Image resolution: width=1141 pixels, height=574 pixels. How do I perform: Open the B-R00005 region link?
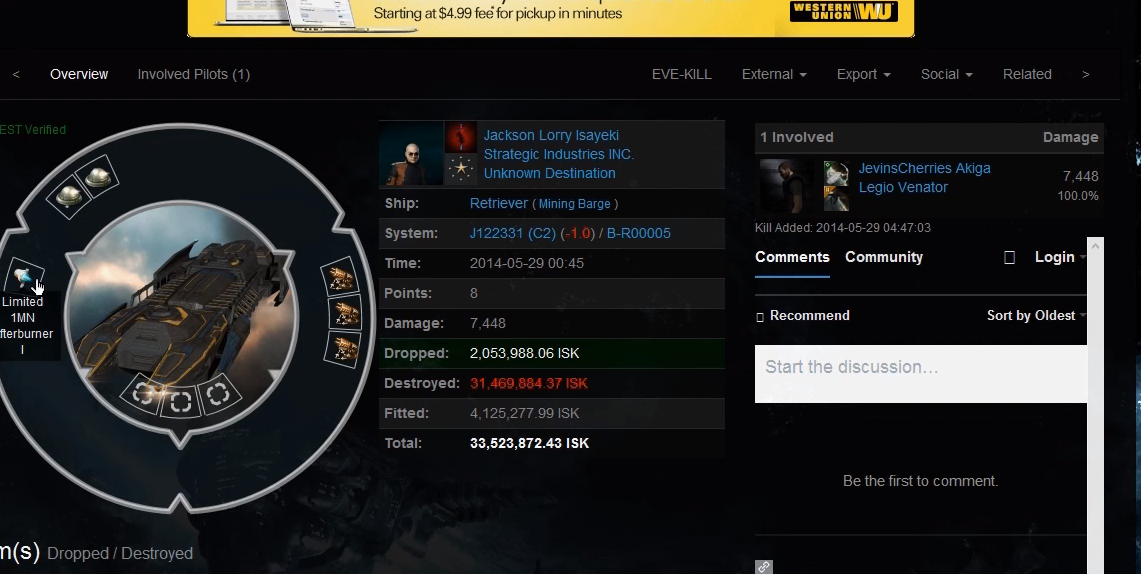(638, 234)
